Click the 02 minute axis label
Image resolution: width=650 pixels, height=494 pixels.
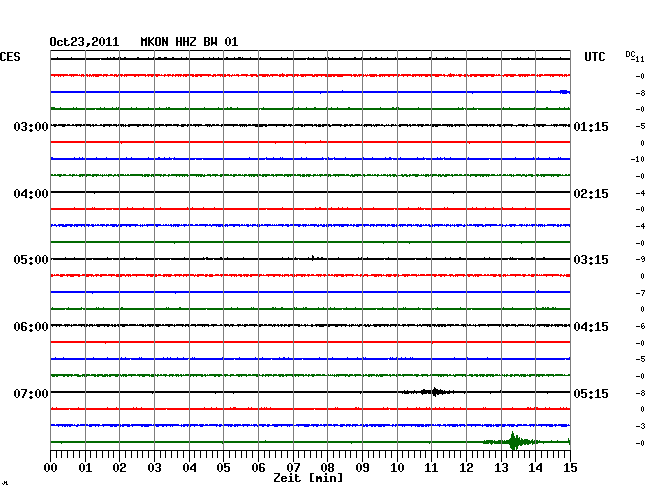119,467
